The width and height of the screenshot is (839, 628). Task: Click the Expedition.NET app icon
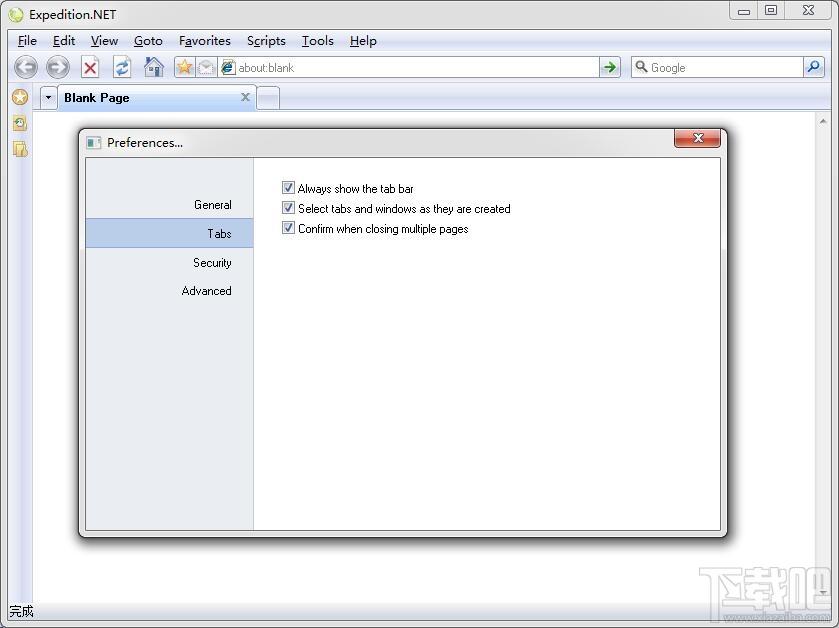[x=16, y=15]
